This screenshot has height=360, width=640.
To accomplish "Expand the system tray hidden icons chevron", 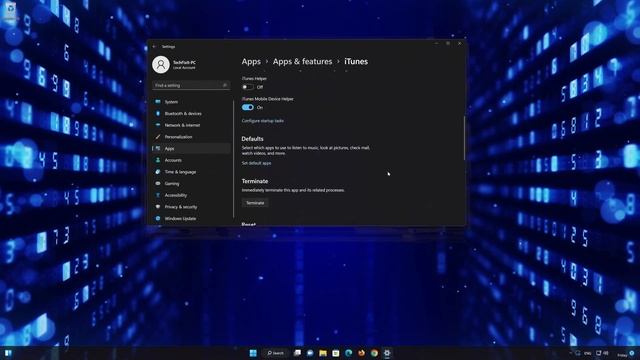I will pos(570,353).
